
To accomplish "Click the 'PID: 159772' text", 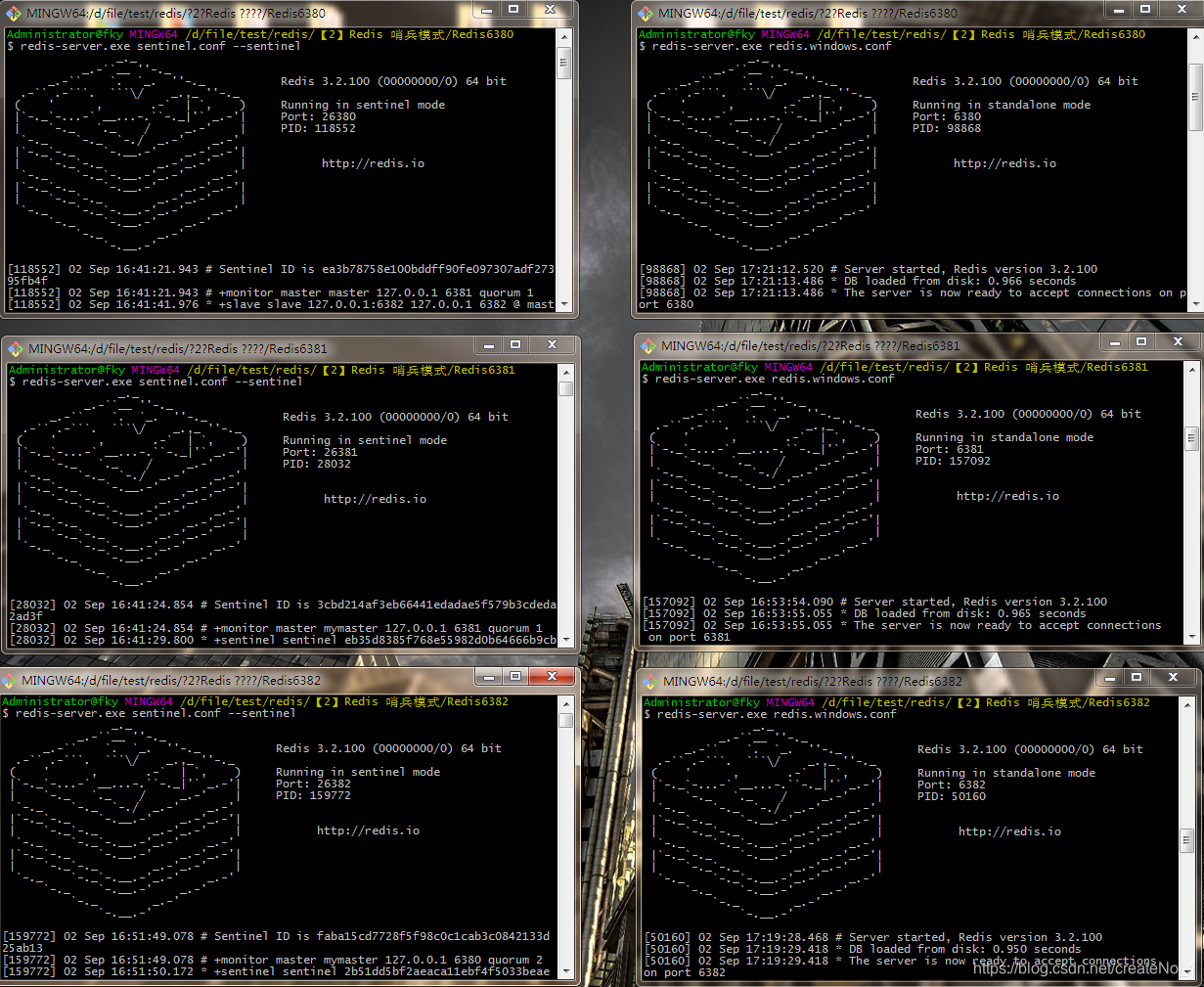I will click(313, 795).
